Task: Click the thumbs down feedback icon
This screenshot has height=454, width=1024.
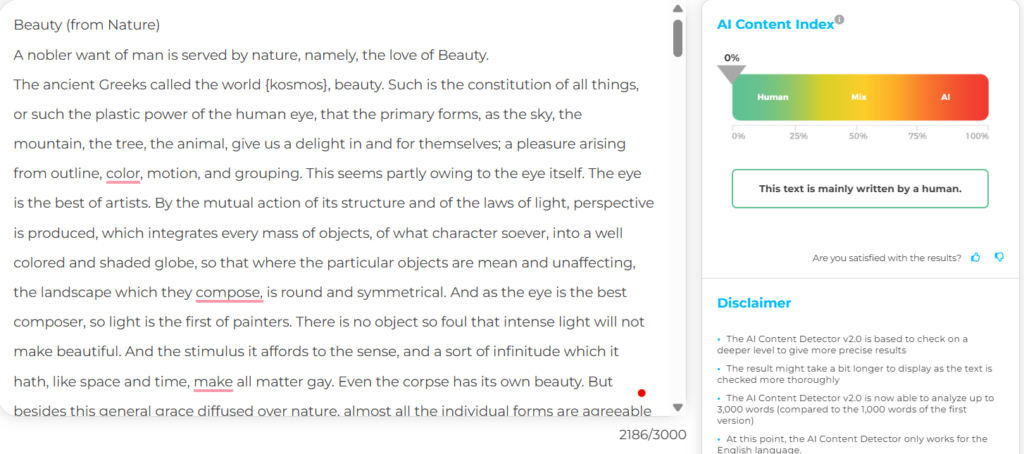Action: coord(999,257)
